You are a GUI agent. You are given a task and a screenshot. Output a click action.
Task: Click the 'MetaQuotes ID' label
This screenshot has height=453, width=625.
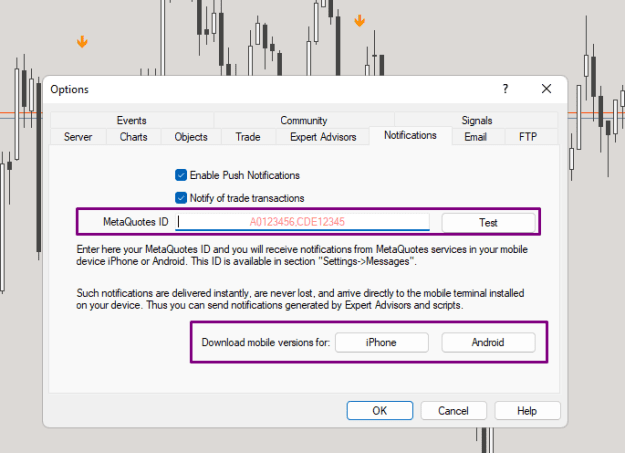(x=136, y=222)
